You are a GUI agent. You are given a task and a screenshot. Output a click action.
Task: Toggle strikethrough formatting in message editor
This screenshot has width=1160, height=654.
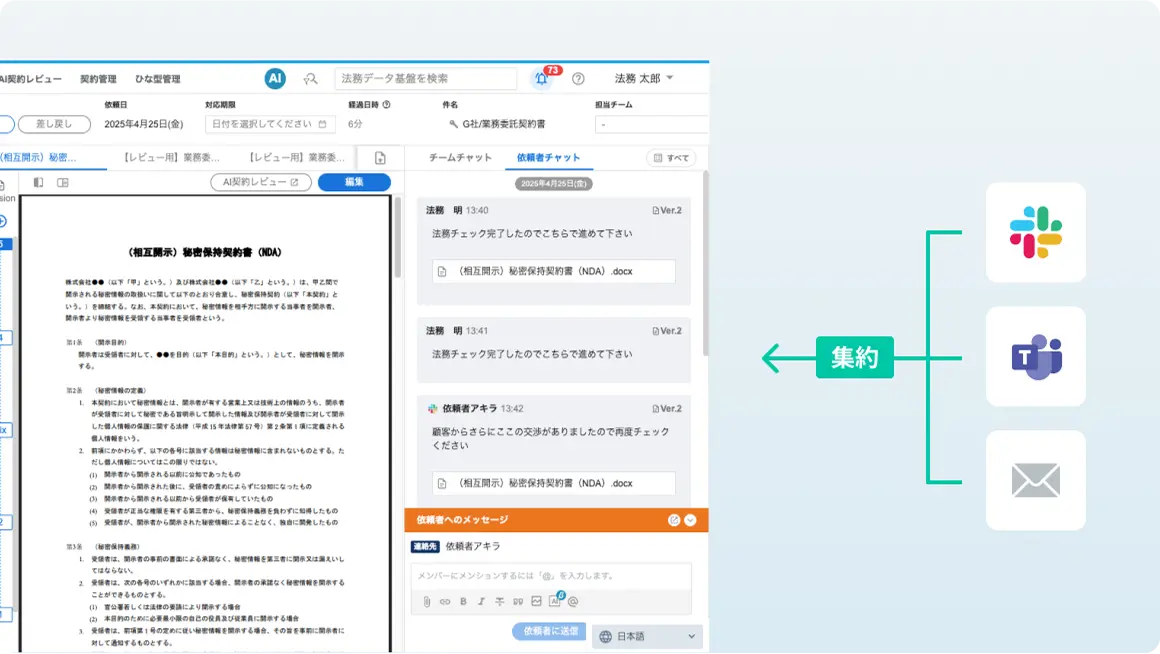499,601
